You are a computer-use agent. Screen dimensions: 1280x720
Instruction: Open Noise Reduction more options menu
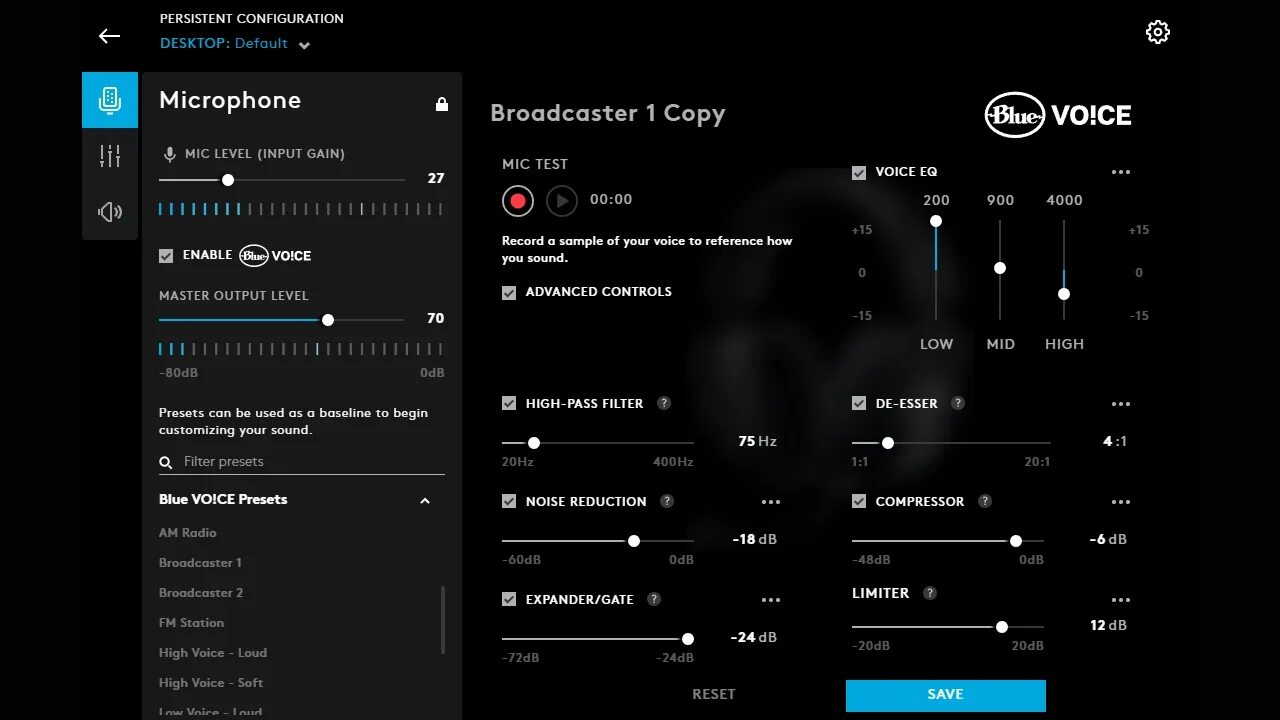tap(771, 502)
